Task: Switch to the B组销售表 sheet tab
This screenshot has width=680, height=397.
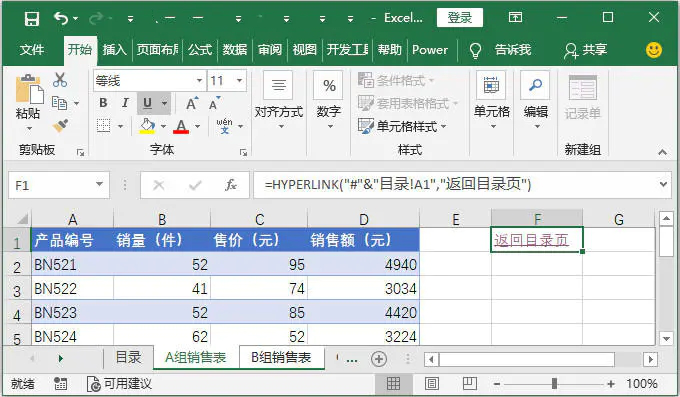Action: coord(281,358)
